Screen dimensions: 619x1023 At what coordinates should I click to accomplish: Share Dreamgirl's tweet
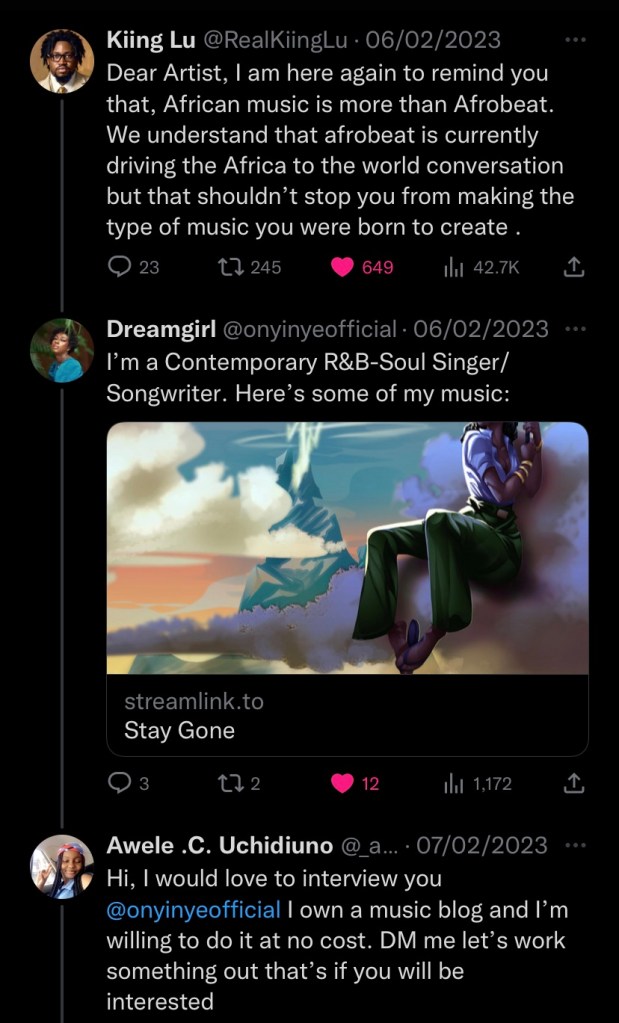click(x=574, y=783)
